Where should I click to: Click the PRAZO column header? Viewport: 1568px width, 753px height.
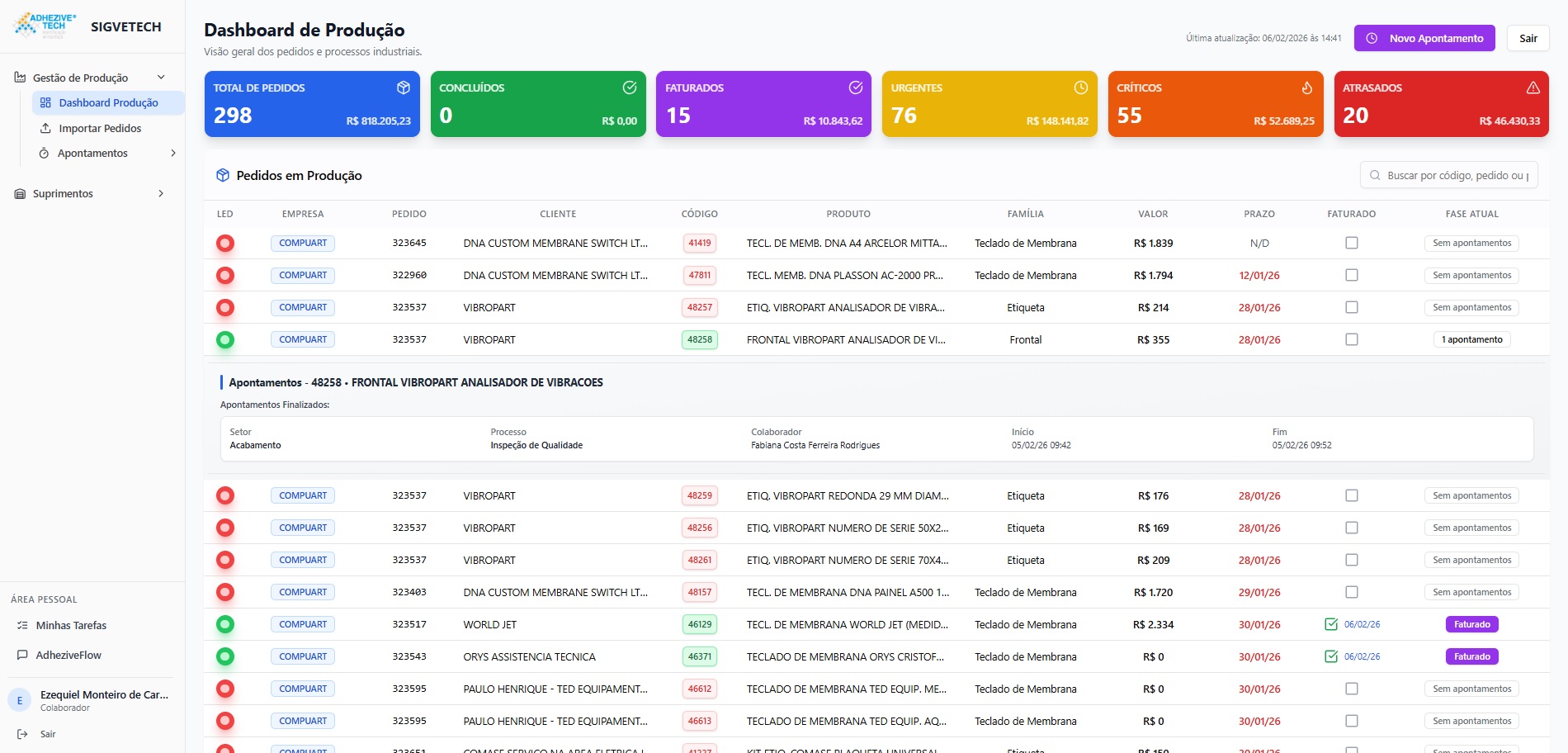[x=1259, y=214]
